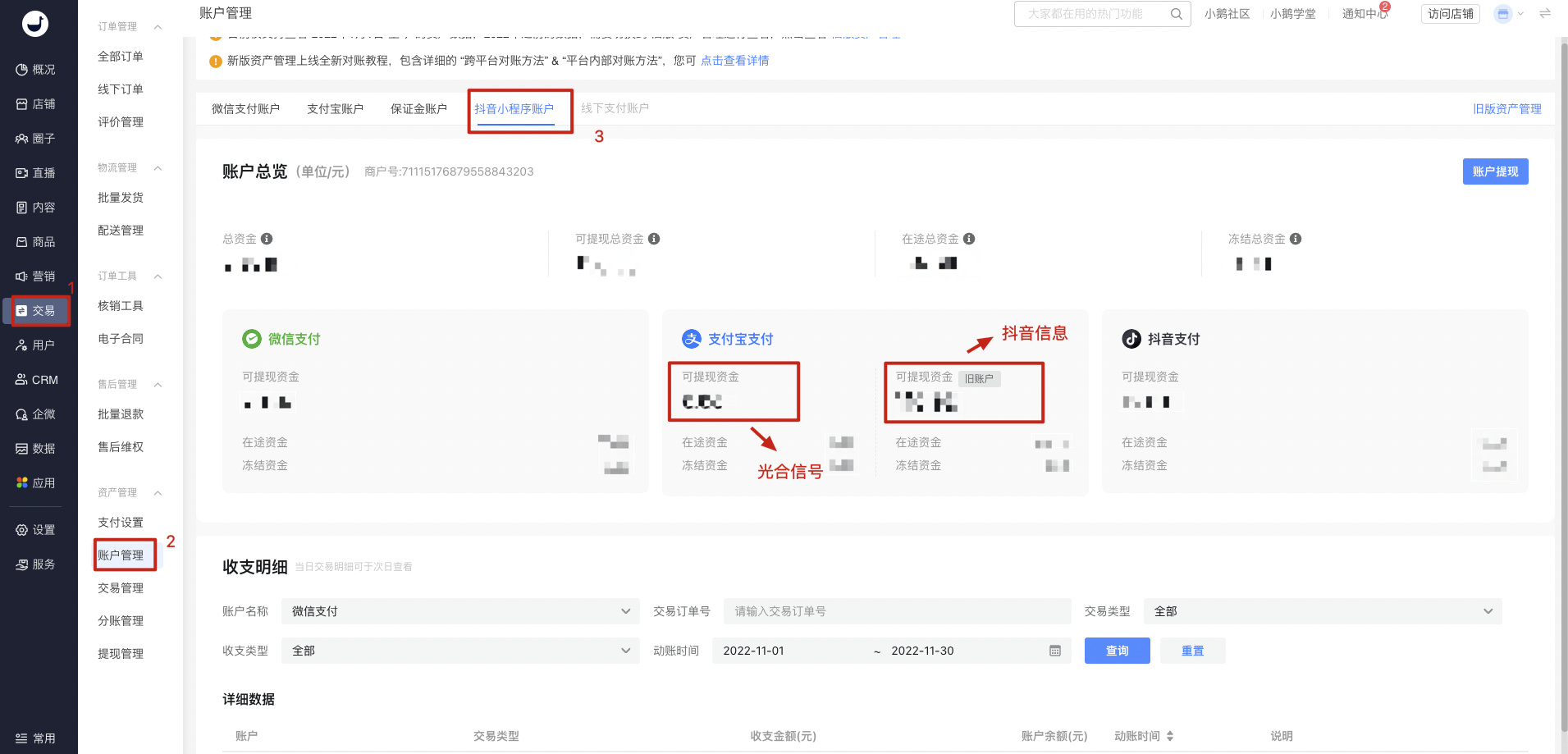Open the 账户名称 dropdown

click(x=460, y=611)
